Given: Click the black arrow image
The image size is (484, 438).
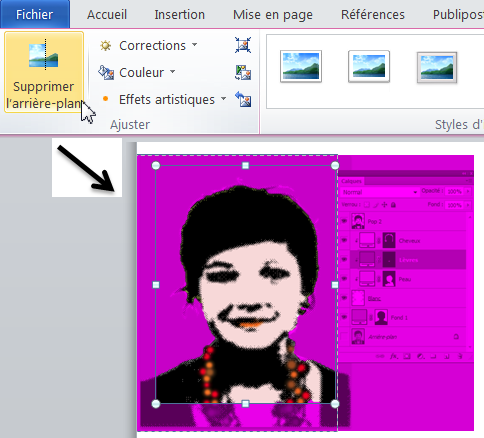Looking at the screenshot, I should (87, 168).
